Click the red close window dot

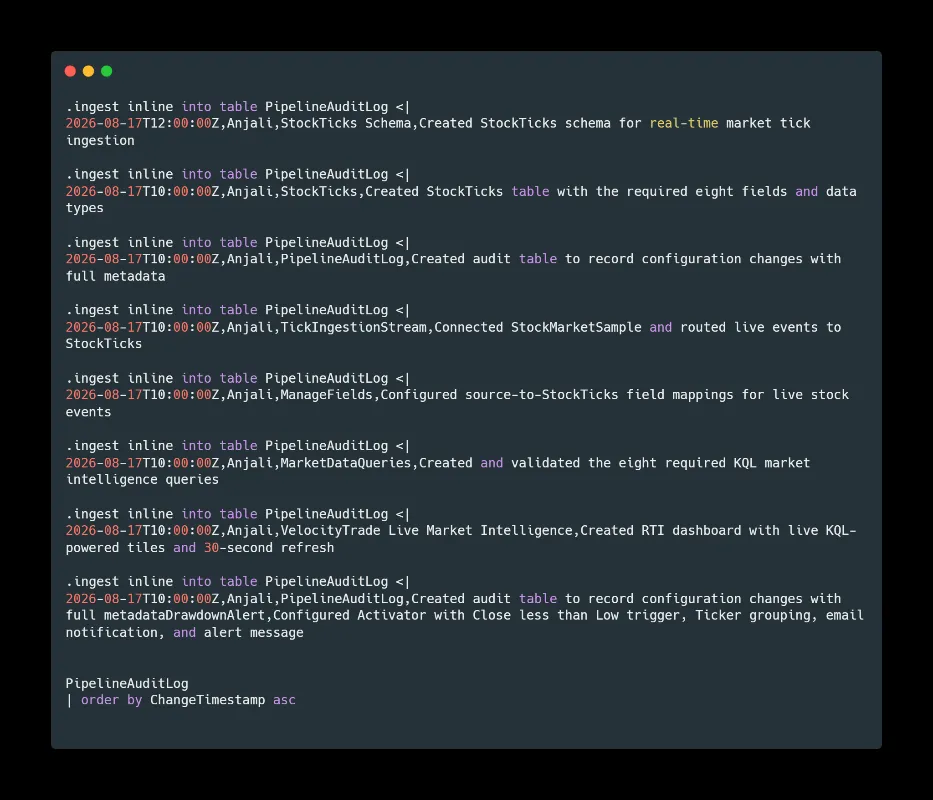pos(70,71)
